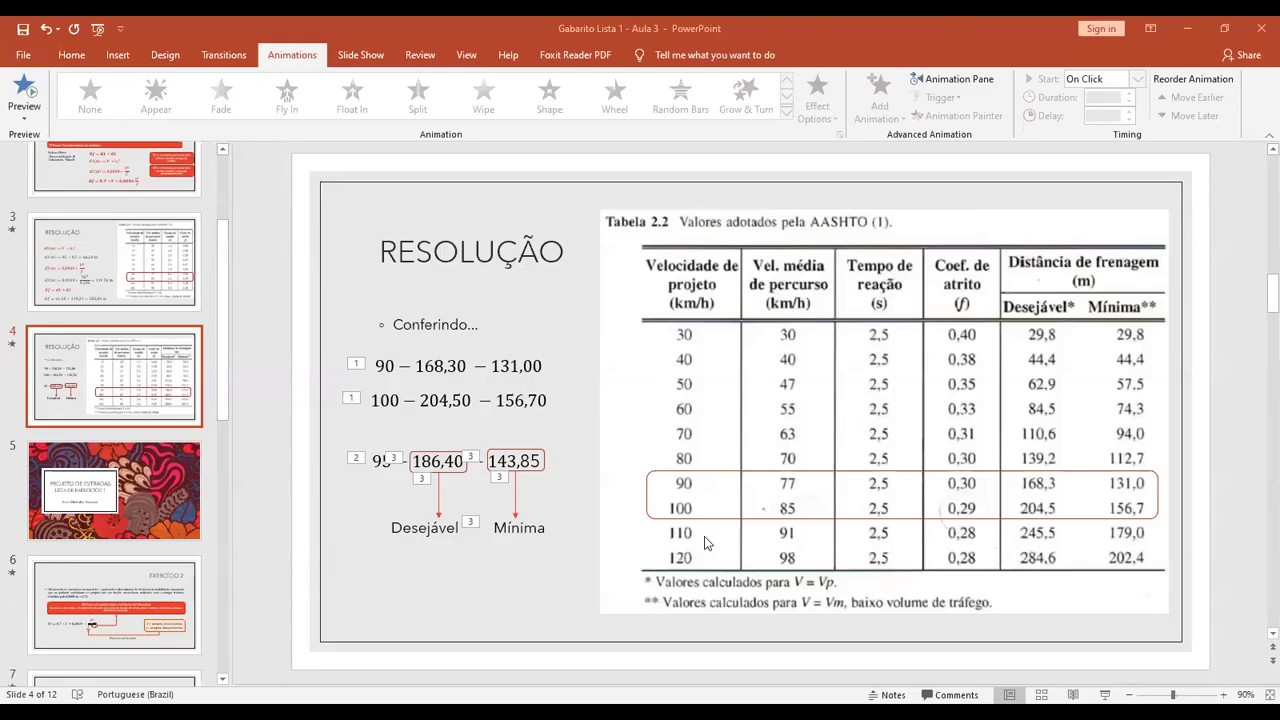Click zoom in plus button

click(1223, 695)
